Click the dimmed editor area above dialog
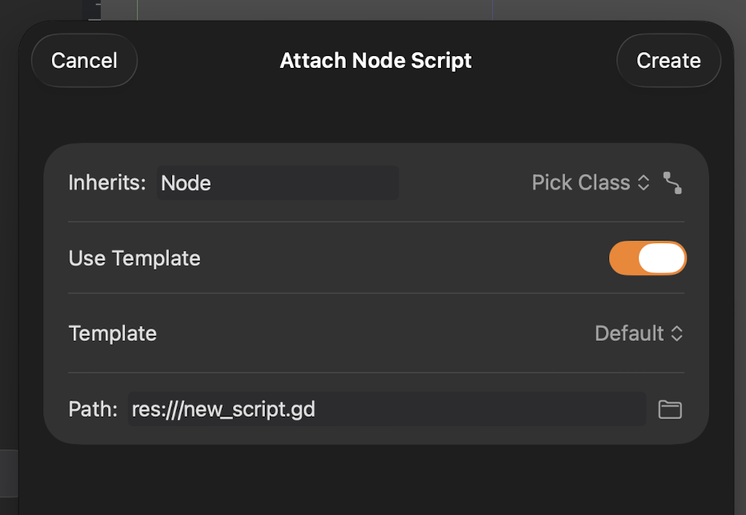Viewport: 746px width, 515px height. [x=314, y=10]
